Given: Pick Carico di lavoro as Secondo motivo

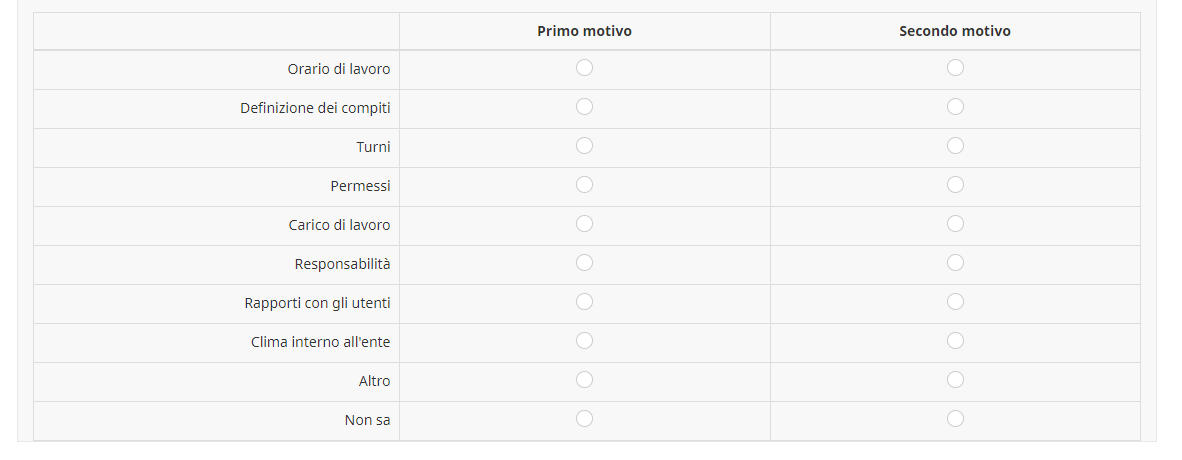Looking at the screenshot, I should pyautogui.click(x=955, y=224).
